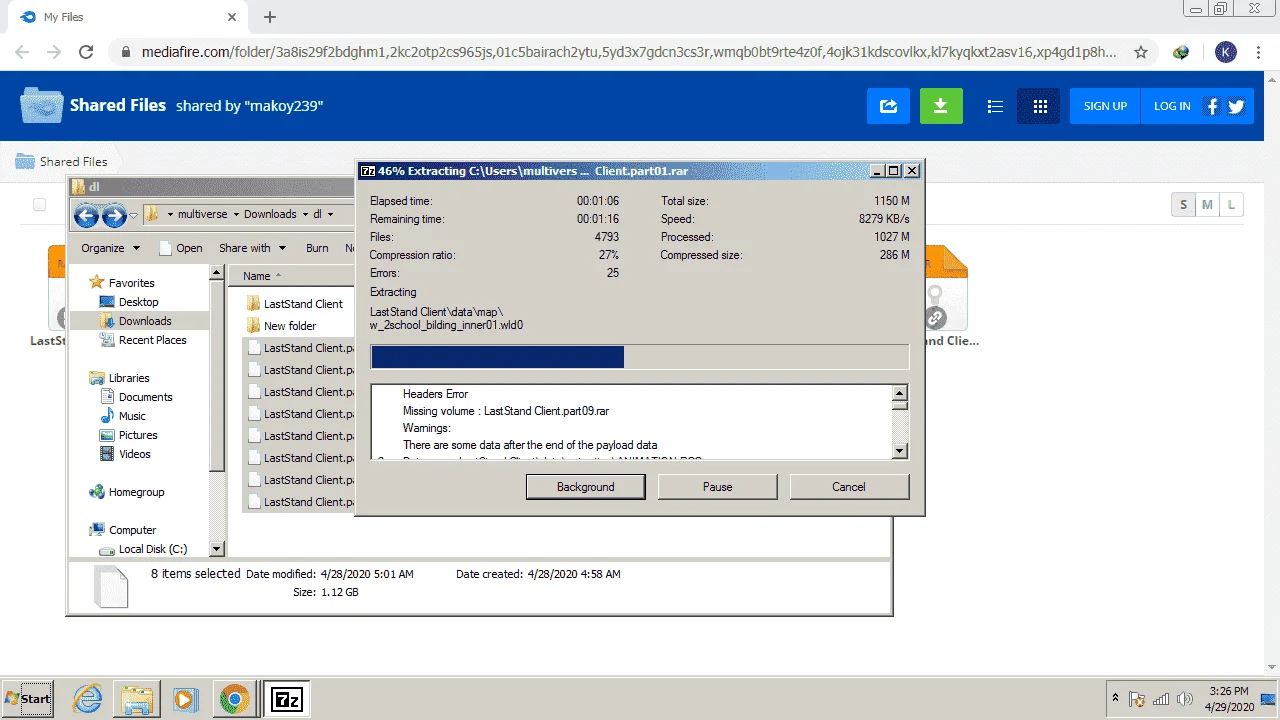Open the MediaFire Twitter login icon
This screenshot has height=720, width=1280.
coord(1236,106)
